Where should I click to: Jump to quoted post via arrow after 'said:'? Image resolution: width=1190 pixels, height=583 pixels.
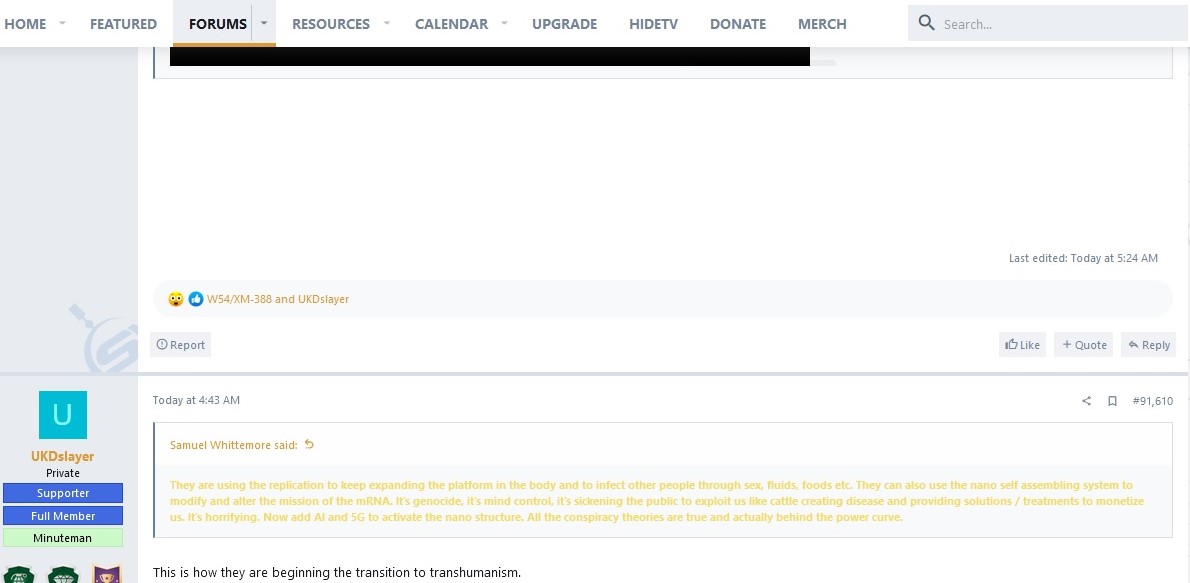coord(309,445)
